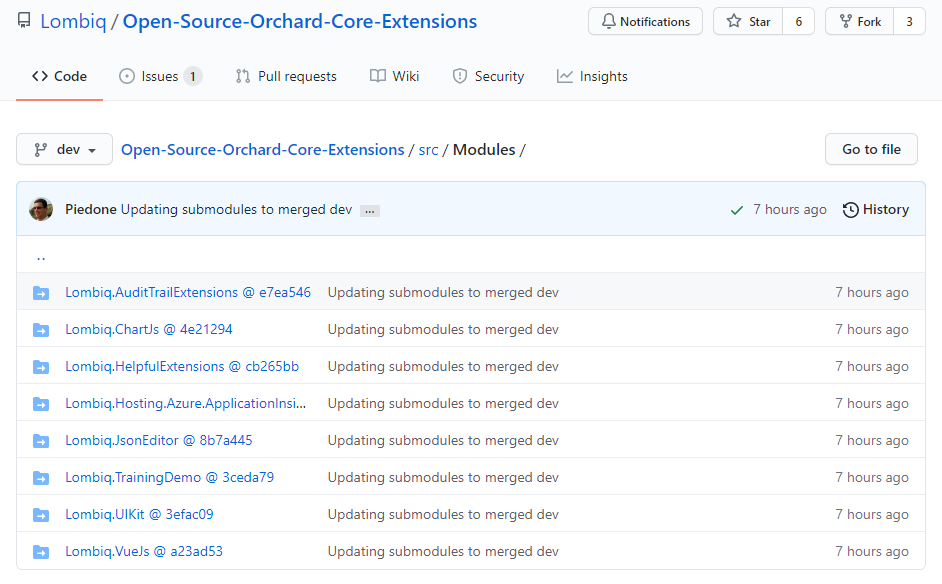
Task: Open Lombiq.HelpfulExtensions @ cb265bb submodule
Action: point(182,367)
